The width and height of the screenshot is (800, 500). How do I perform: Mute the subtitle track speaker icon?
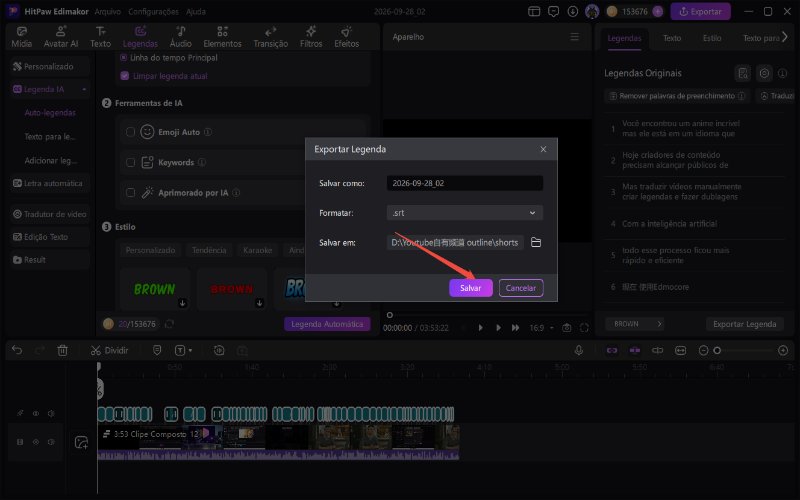click(x=51, y=413)
